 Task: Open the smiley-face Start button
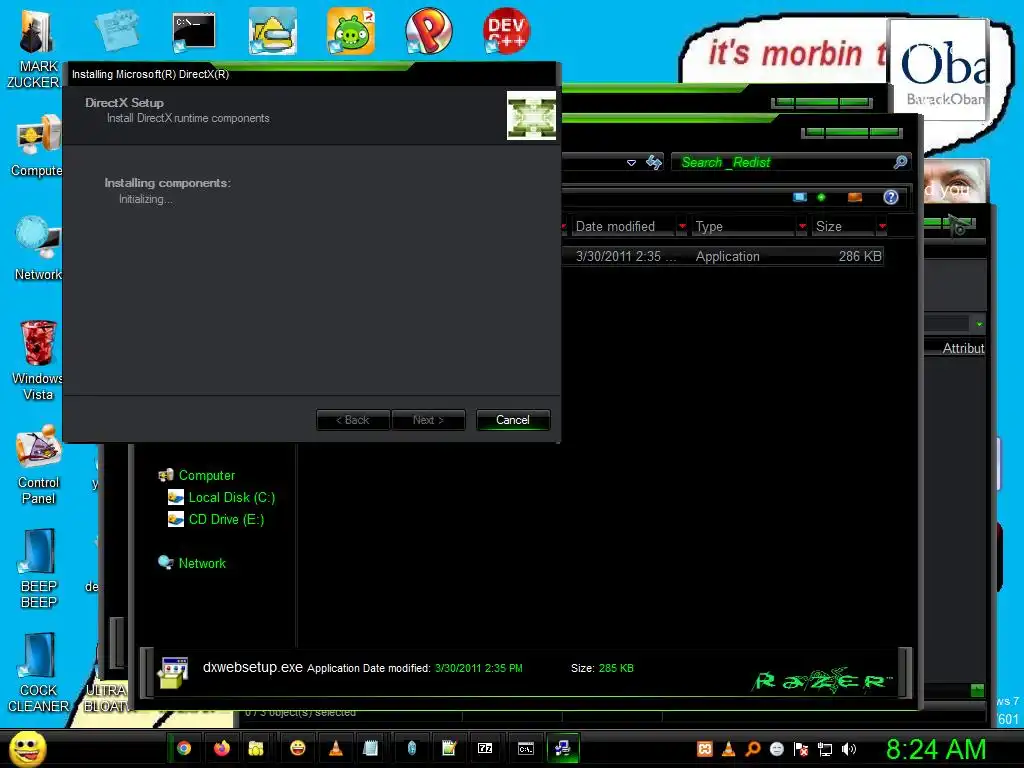click(28, 748)
